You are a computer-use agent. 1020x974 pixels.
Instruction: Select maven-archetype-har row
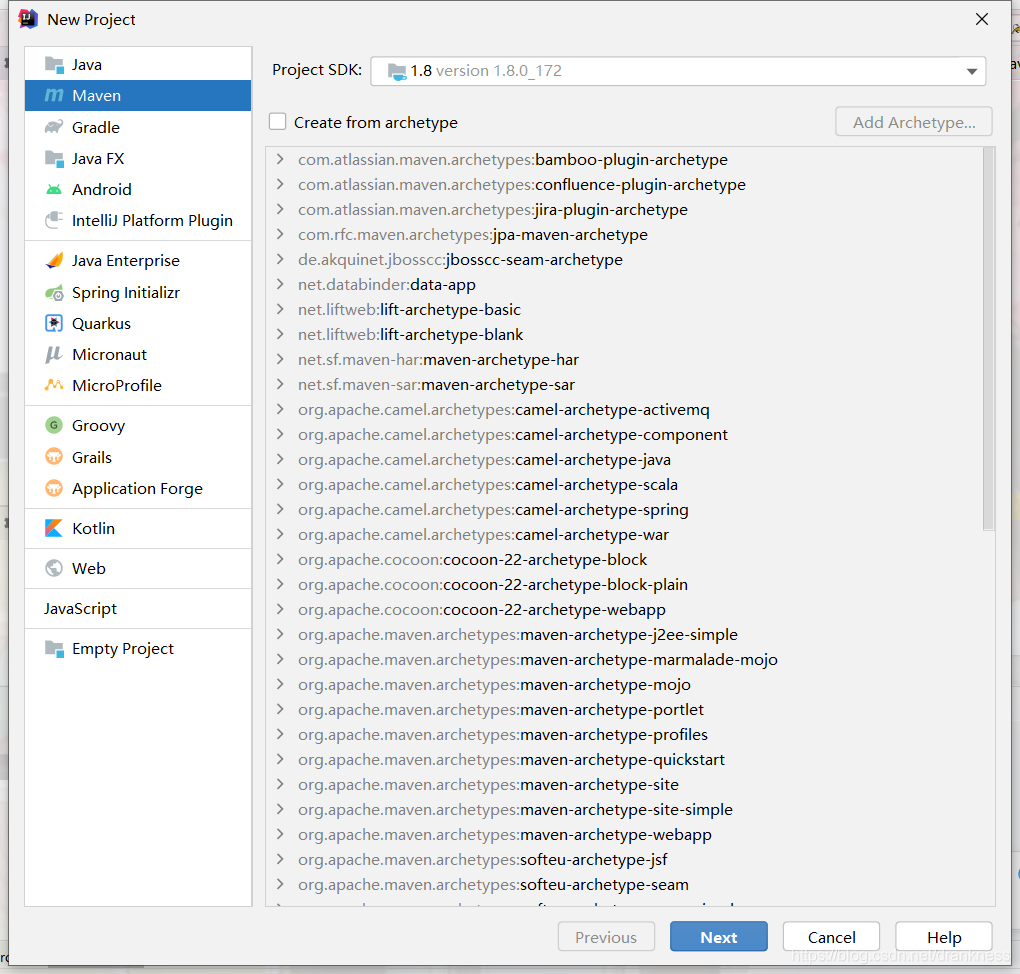click(x=624, y=360)
